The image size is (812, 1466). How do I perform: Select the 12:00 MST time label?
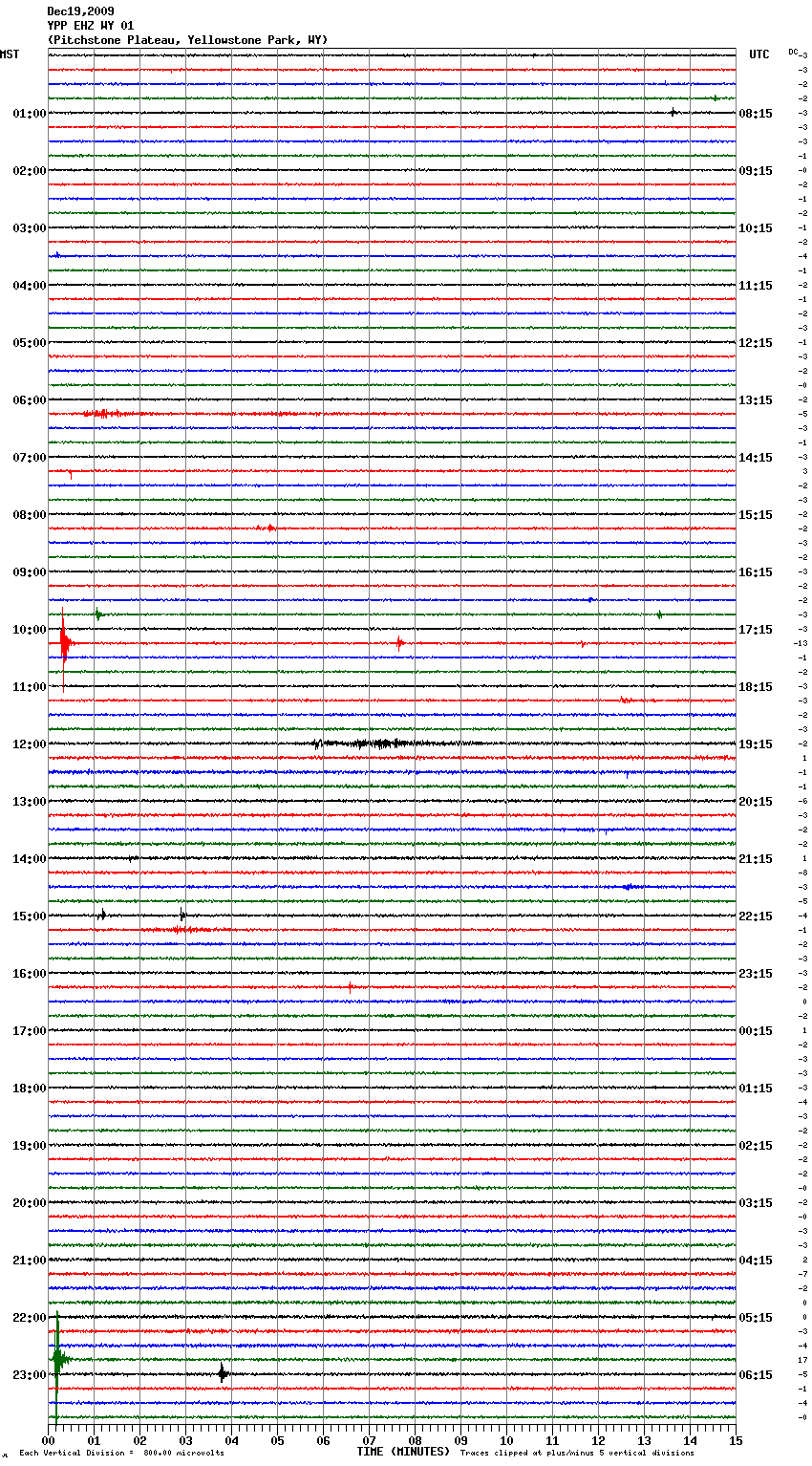tap(30, 744)
